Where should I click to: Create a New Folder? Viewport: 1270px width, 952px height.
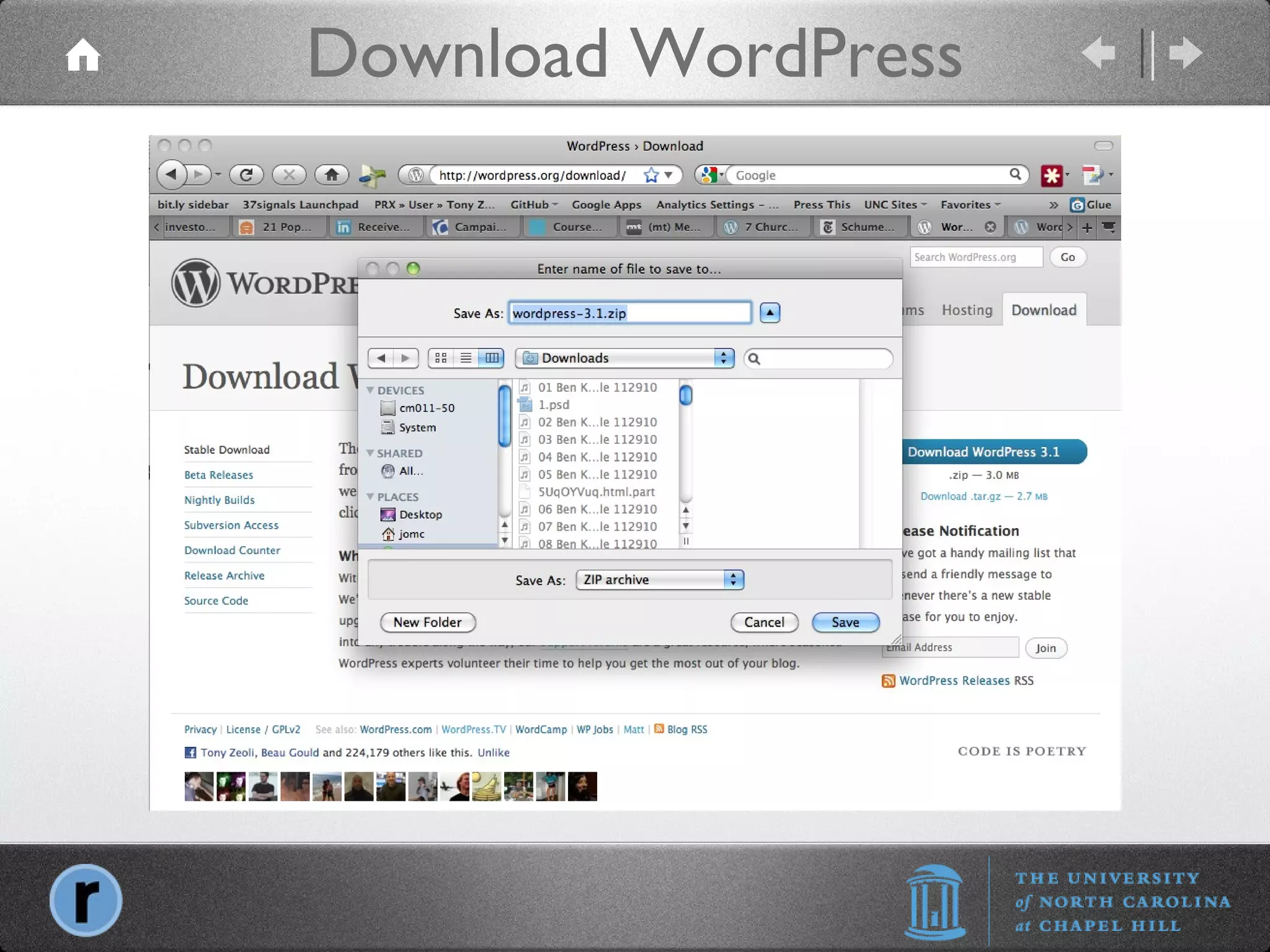coord(427,622)
